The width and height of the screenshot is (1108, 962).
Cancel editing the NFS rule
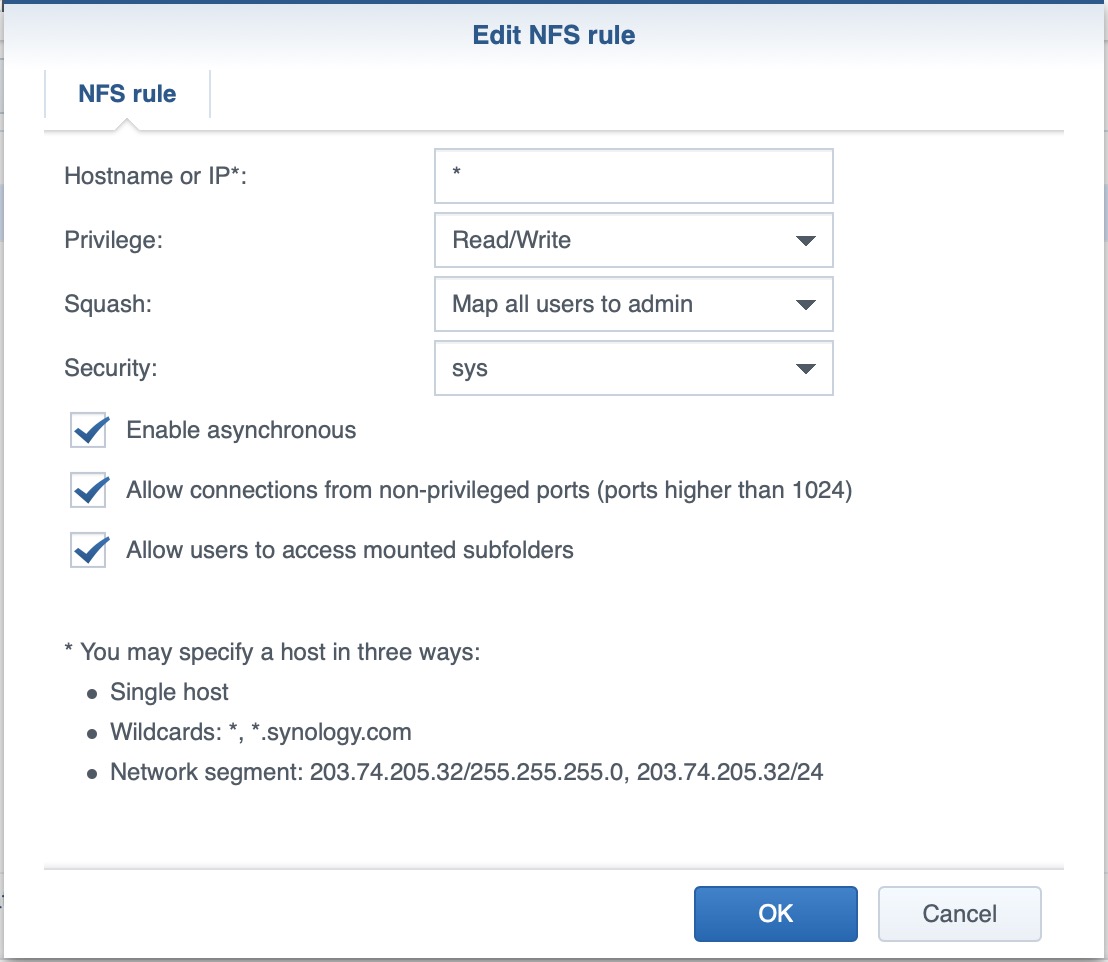point(959,914)
